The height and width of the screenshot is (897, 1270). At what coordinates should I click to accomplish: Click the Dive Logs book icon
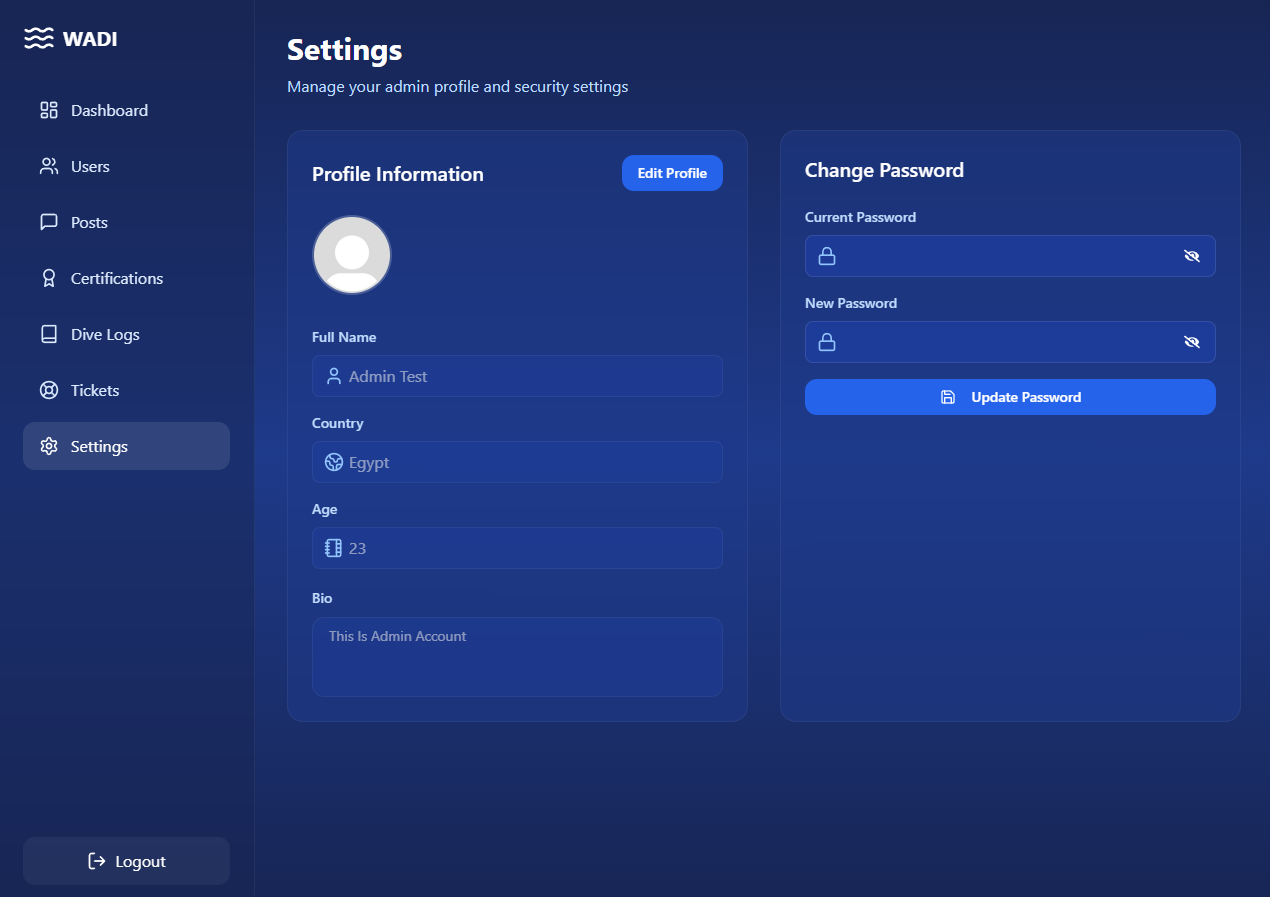click(x=48, y=334)
